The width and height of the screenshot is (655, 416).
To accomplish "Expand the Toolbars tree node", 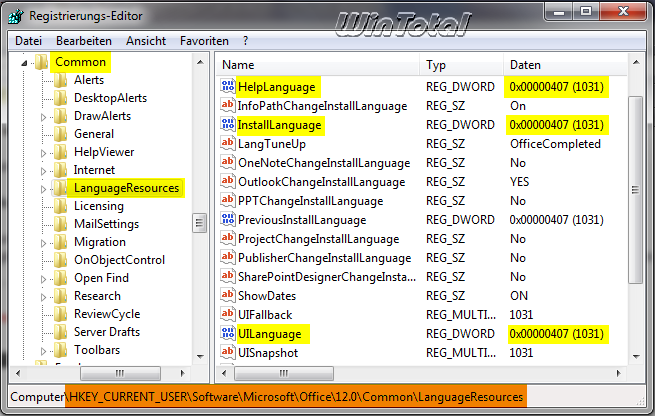I will click(43, 350).
